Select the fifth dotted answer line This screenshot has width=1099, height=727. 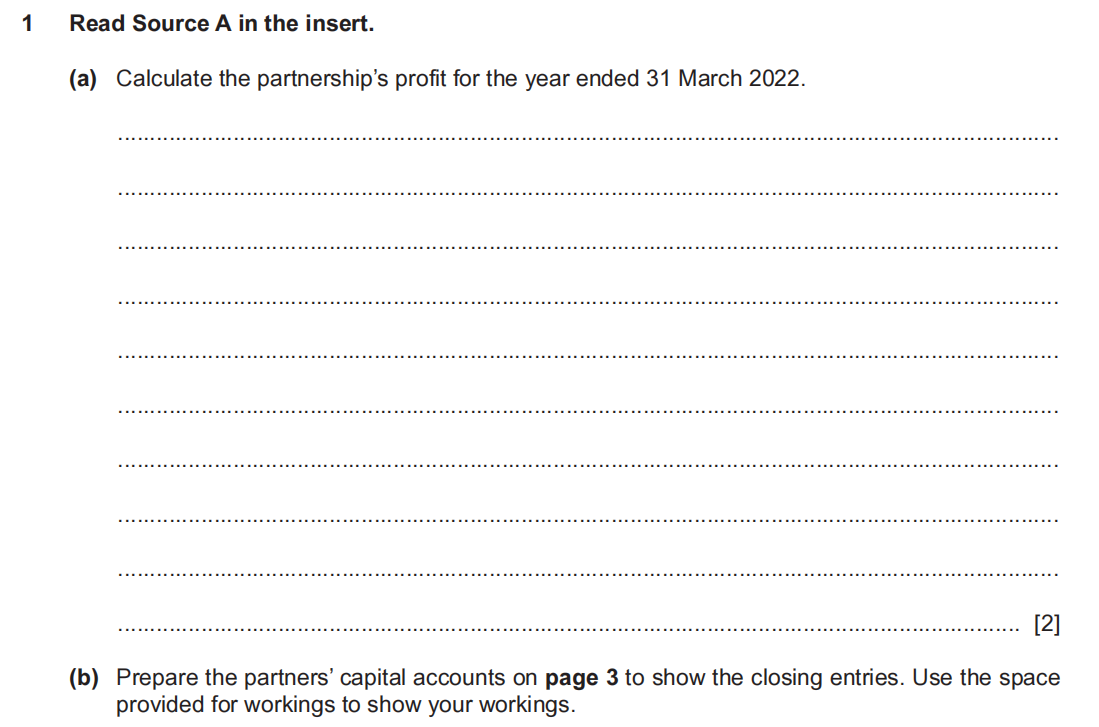586,356
